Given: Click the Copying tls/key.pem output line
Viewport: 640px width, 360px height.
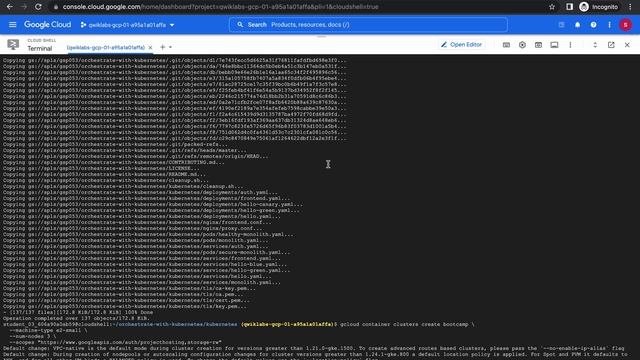Looking at the screenshot, I should [x=125, y=307].
